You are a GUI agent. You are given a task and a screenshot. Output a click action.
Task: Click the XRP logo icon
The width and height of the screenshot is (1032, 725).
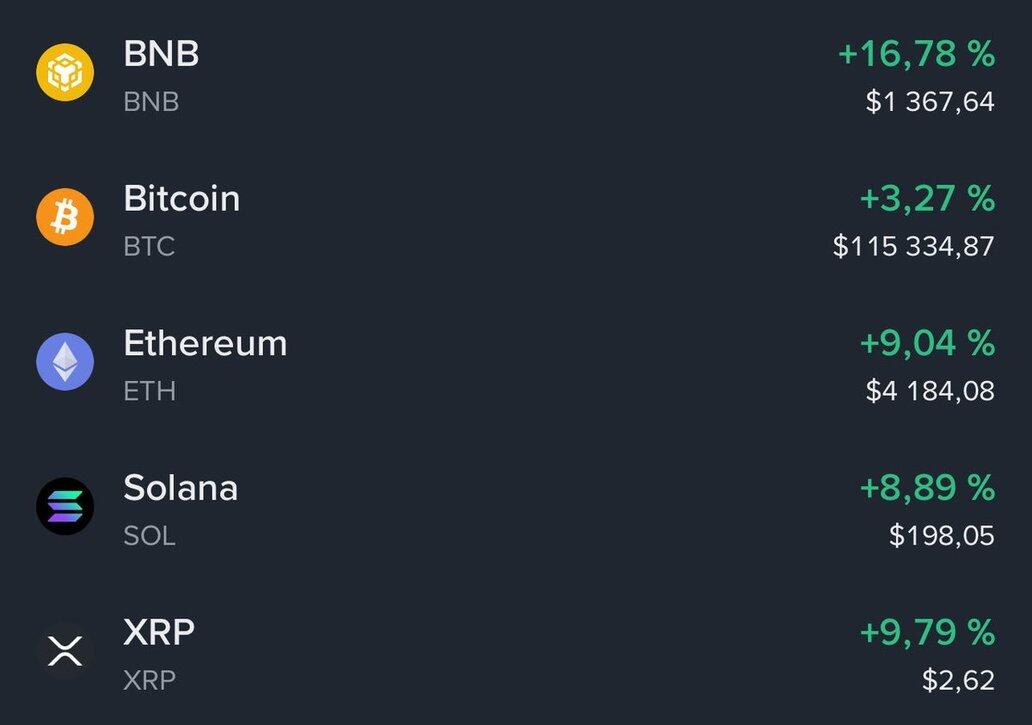pos(65,651)
